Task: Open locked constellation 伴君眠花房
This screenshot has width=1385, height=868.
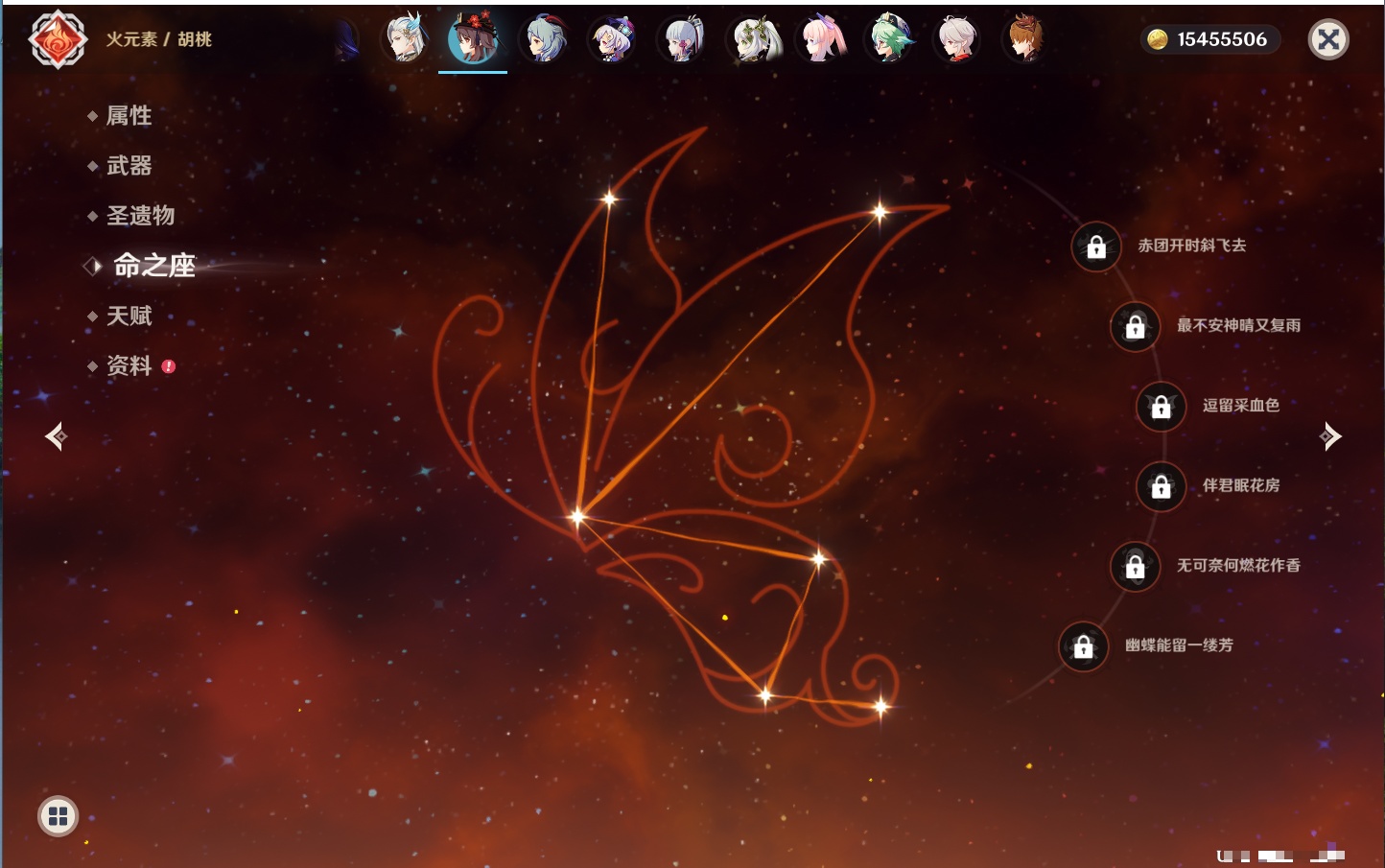Action: 1161,486
